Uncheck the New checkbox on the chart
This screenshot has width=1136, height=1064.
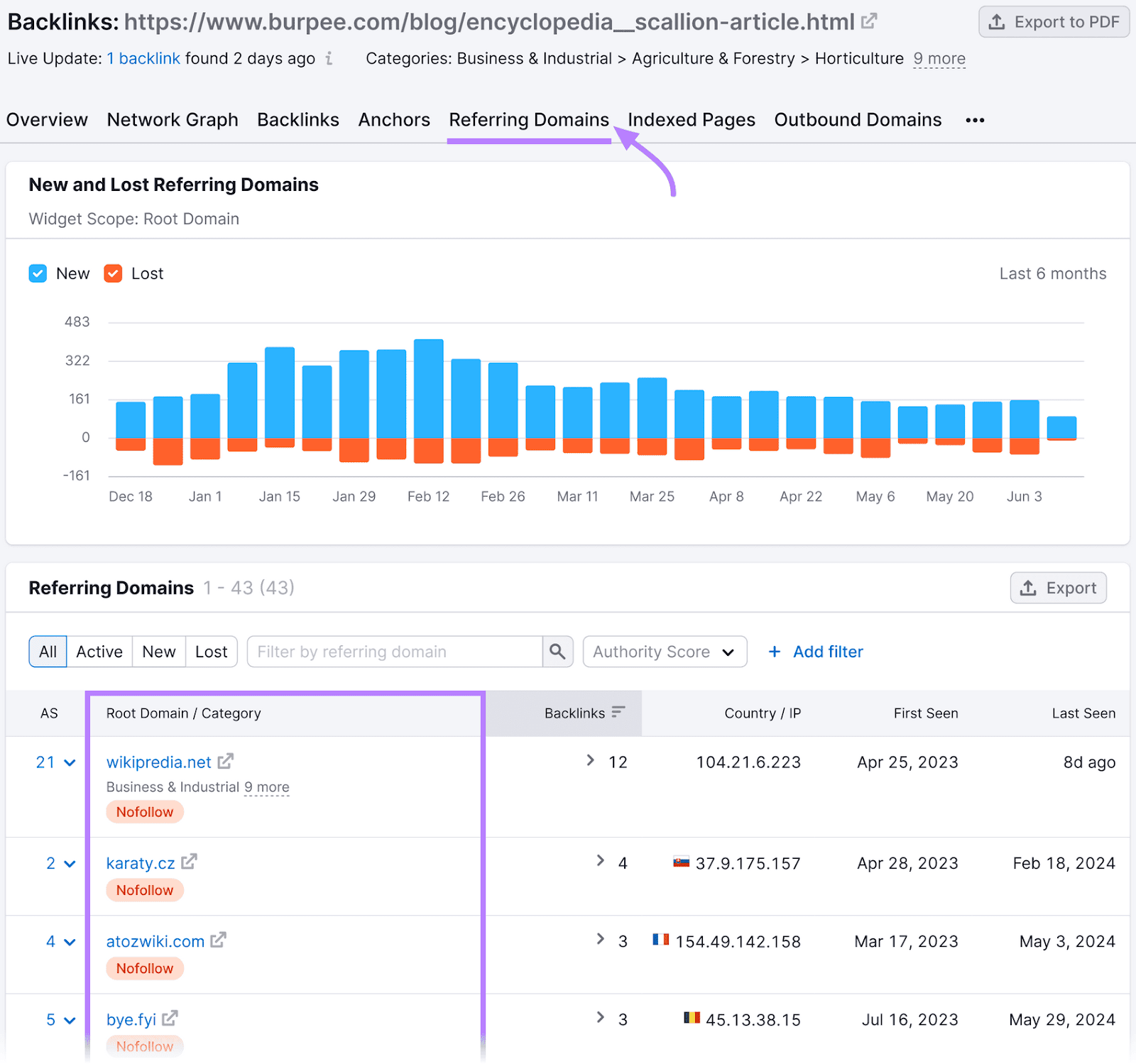coord(38,273)
